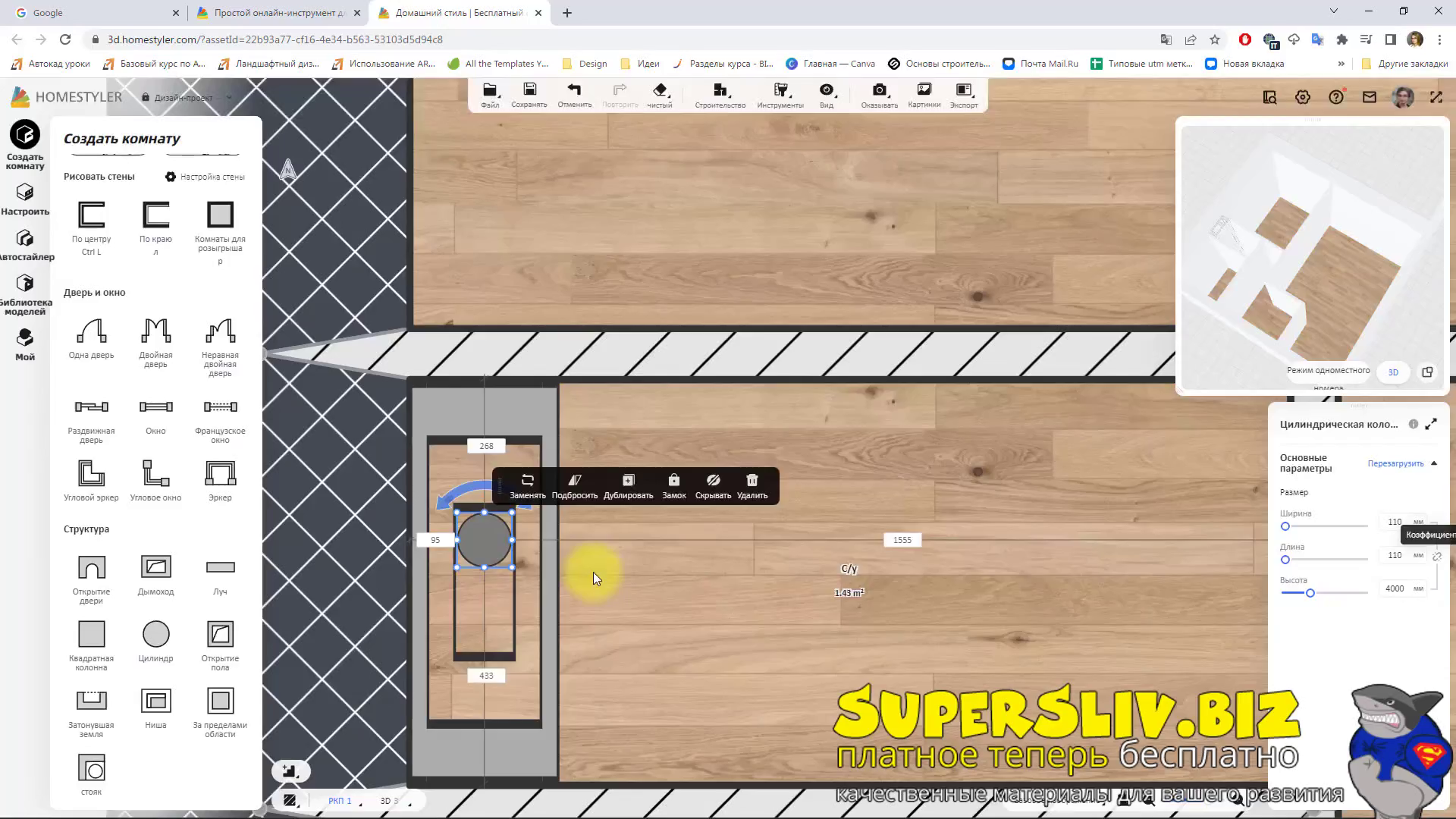Open the Дизайн-проект dropdown
Viewport: 1456px width, 819px height.
tap(187, 98)
